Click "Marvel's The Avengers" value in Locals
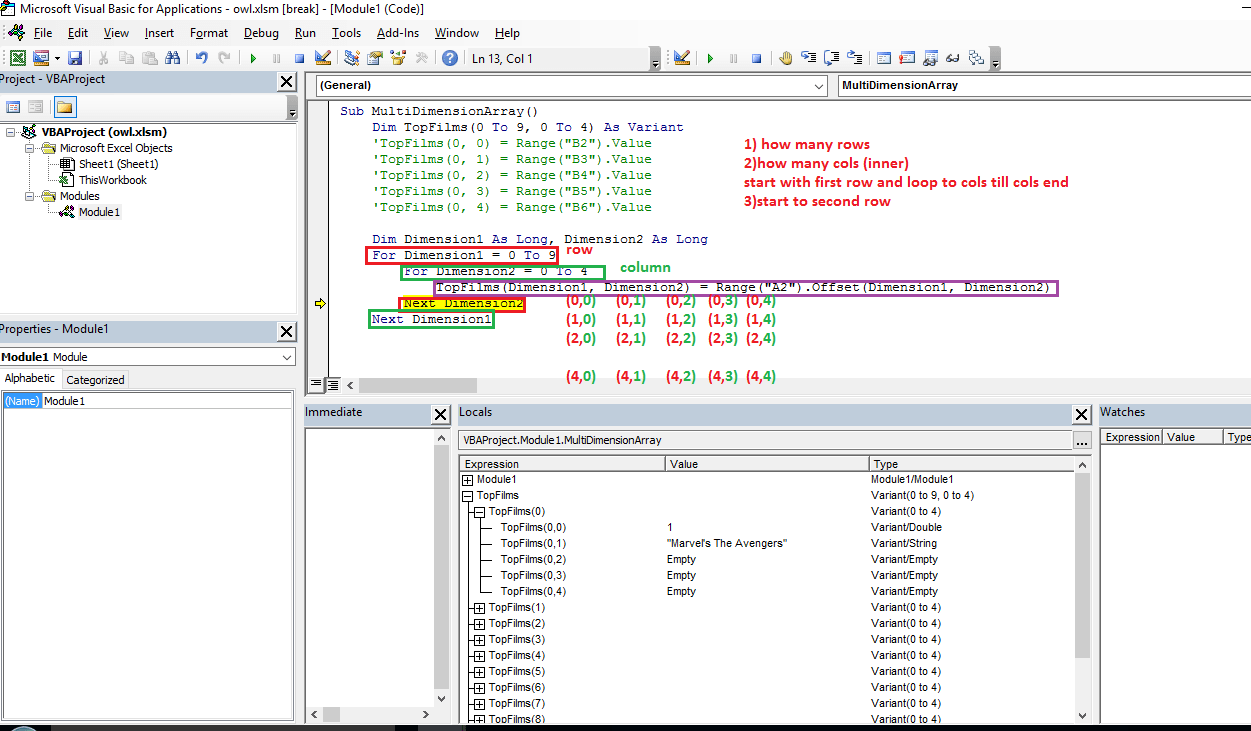This screenshot has width=1251, height=731. (x=727, y=544)
